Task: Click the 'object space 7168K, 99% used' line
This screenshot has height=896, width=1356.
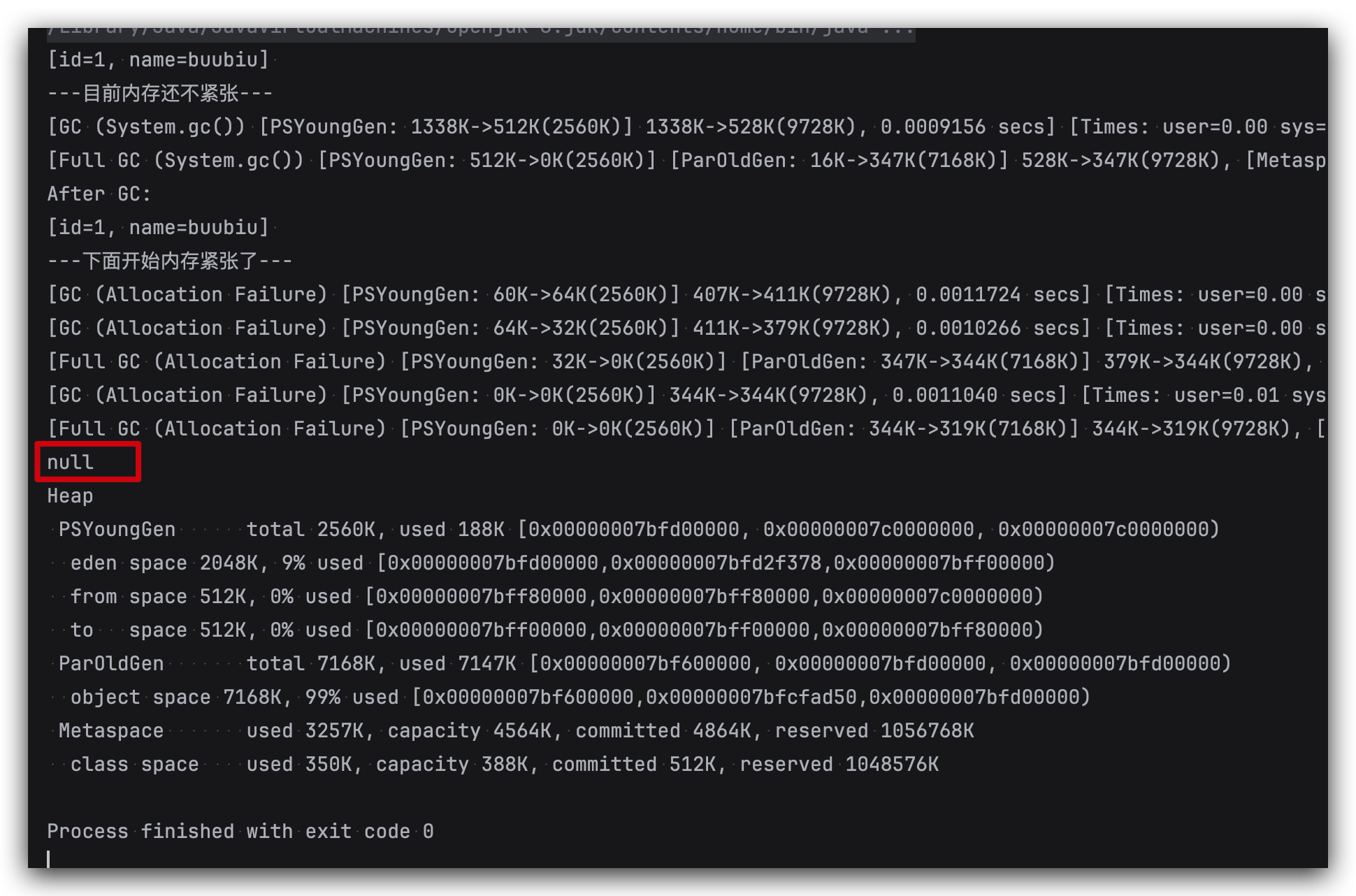Action: click(580, 698)
